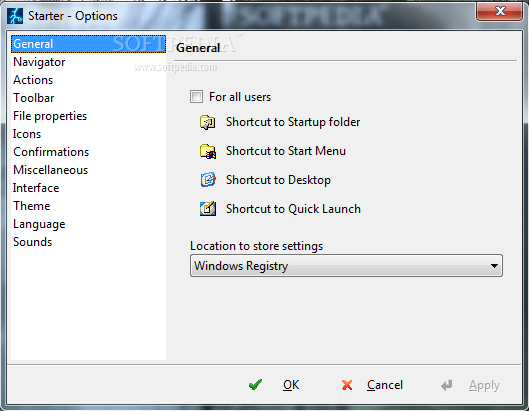Image resolution: width=529 pixels, height=411 pixels.
Task: Click Shortcut to Start Menu link
Action: (286, 151)
